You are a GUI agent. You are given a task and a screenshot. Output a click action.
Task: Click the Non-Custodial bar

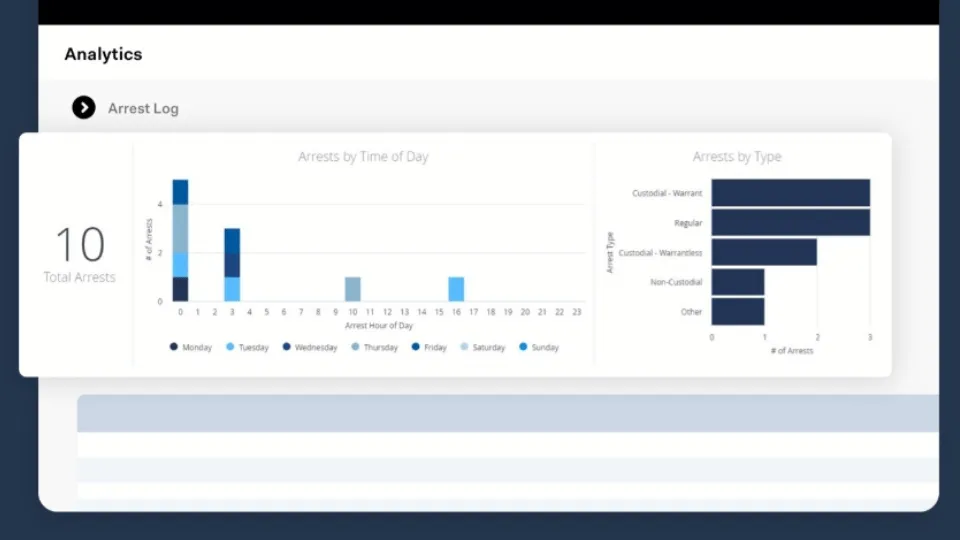click(738, 282)
